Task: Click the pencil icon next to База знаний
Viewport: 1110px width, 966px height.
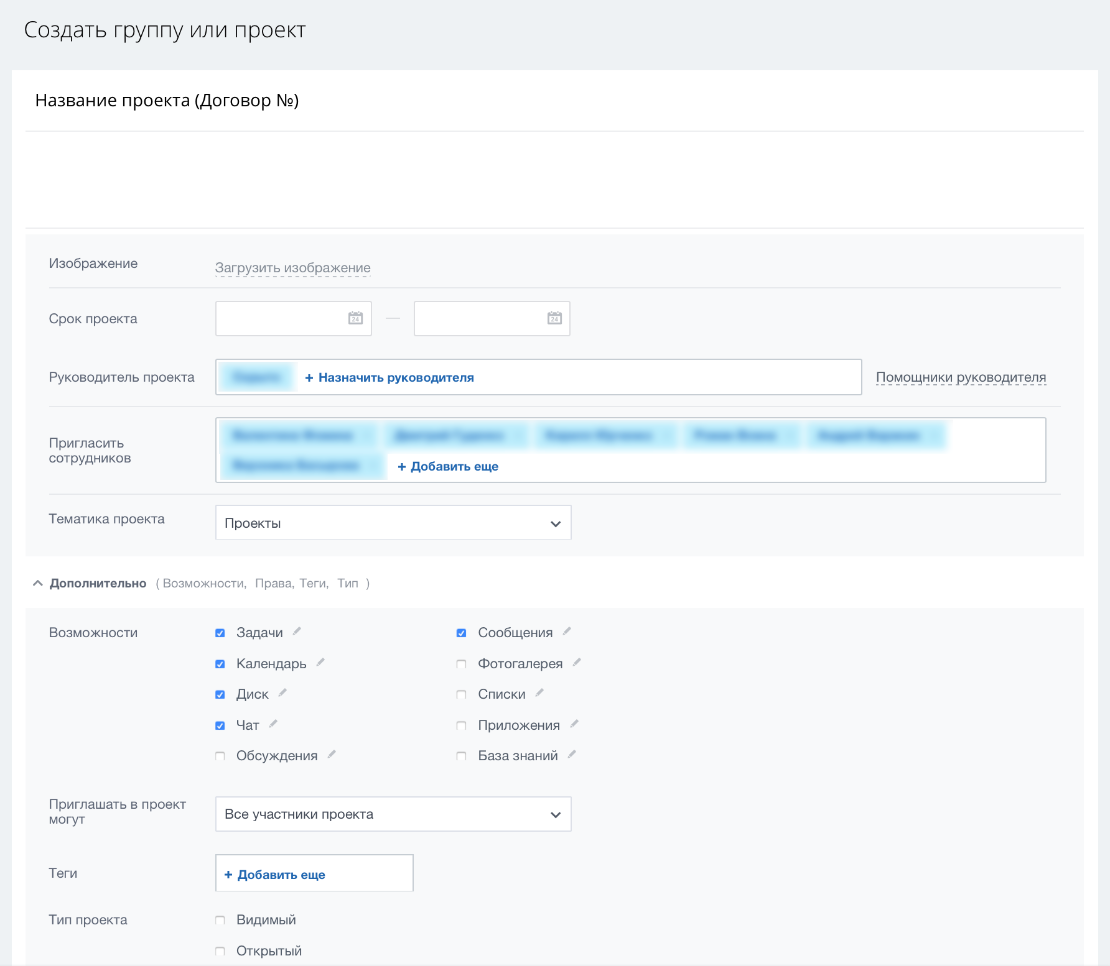Action: coord(572,755)
